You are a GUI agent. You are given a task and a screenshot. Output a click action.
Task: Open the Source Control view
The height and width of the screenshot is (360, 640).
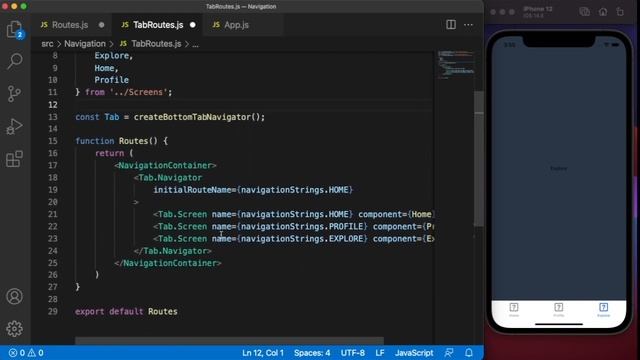tap(15, 93)
